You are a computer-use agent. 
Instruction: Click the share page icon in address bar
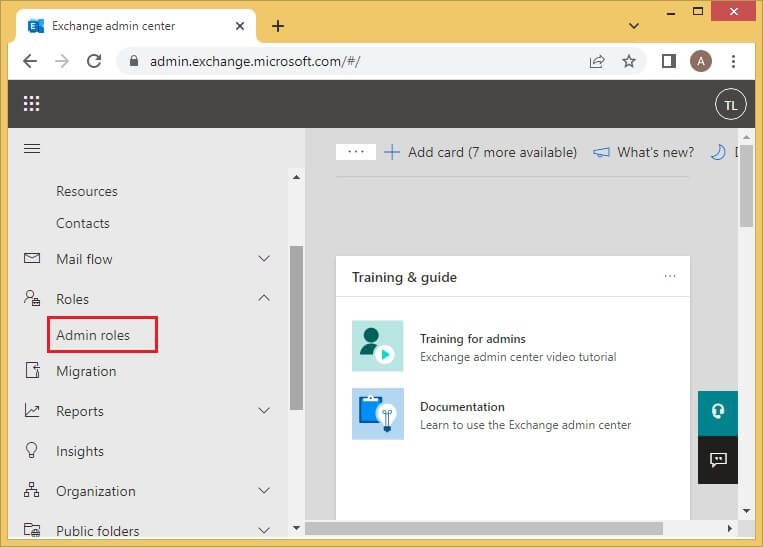[597, 61]
